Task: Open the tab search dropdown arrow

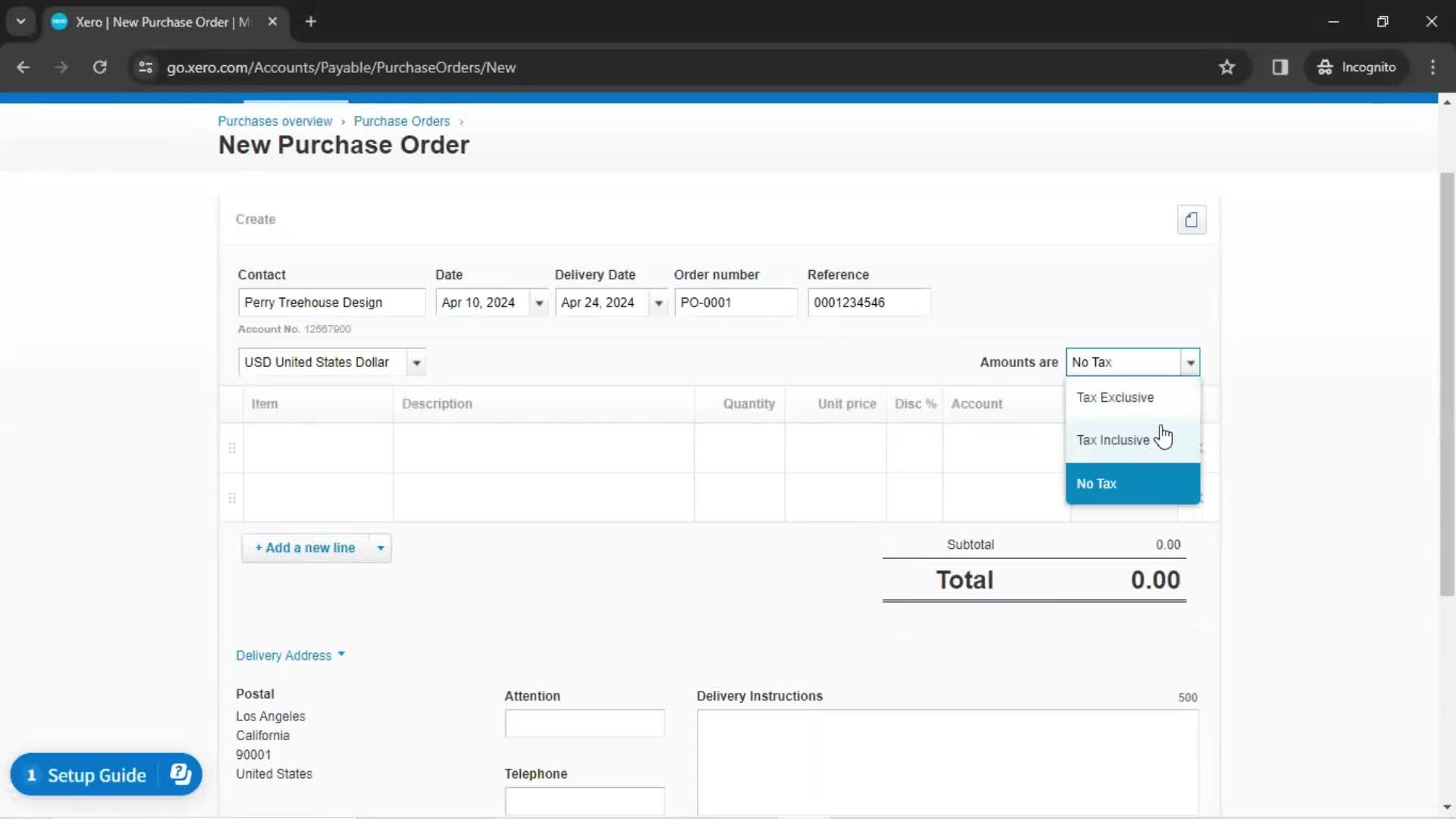Action: coord(21,21)
